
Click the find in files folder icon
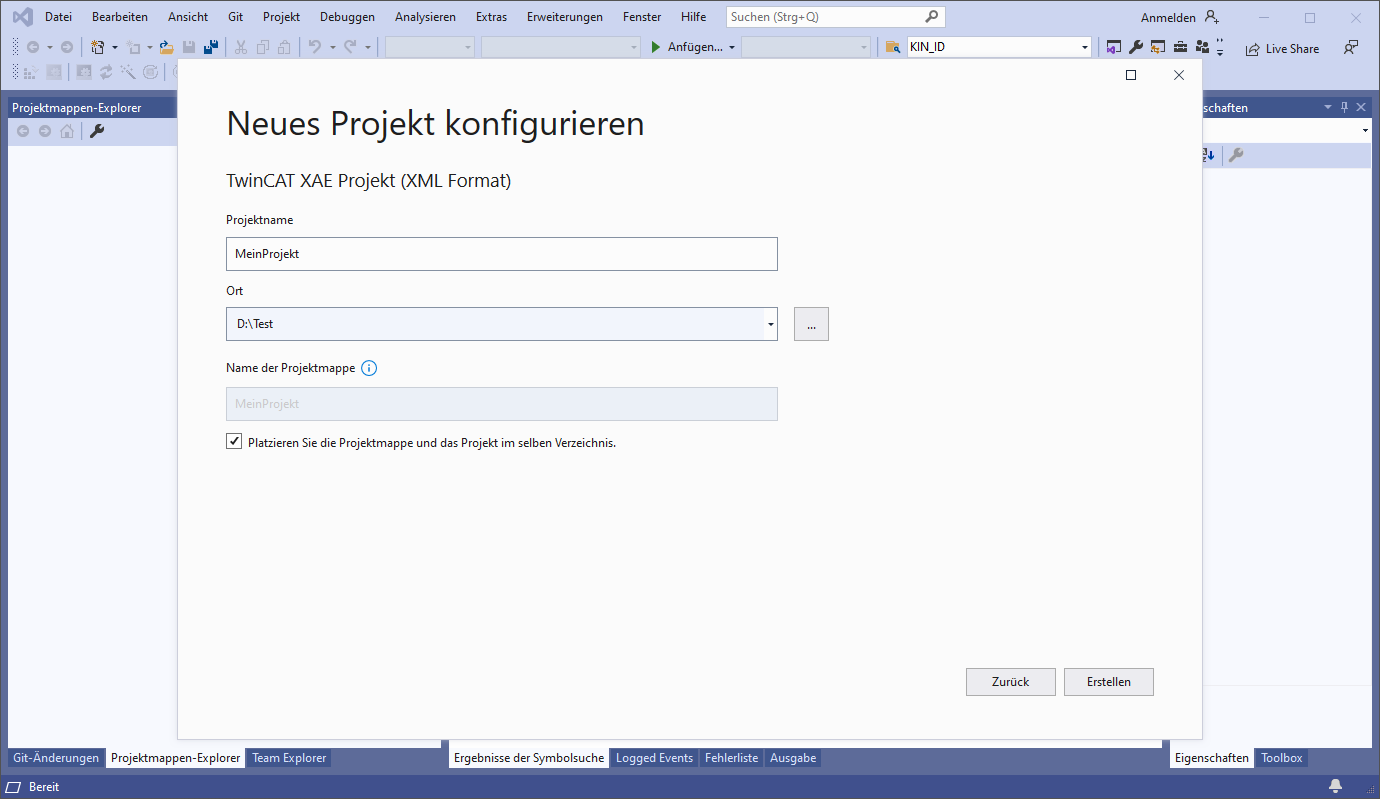pos(893,47)
